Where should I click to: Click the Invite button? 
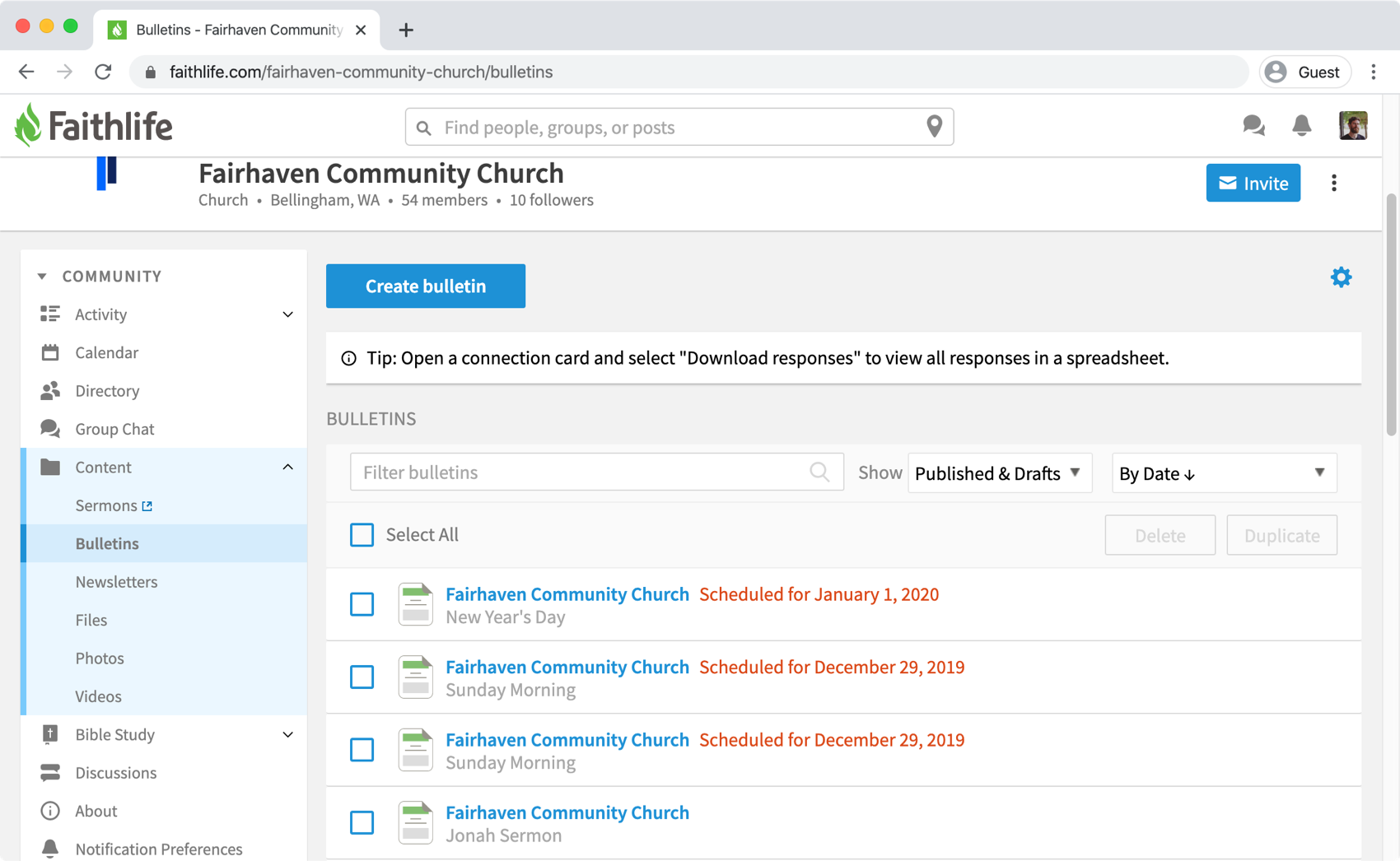pyautogui.click(x=1253, y=183)
